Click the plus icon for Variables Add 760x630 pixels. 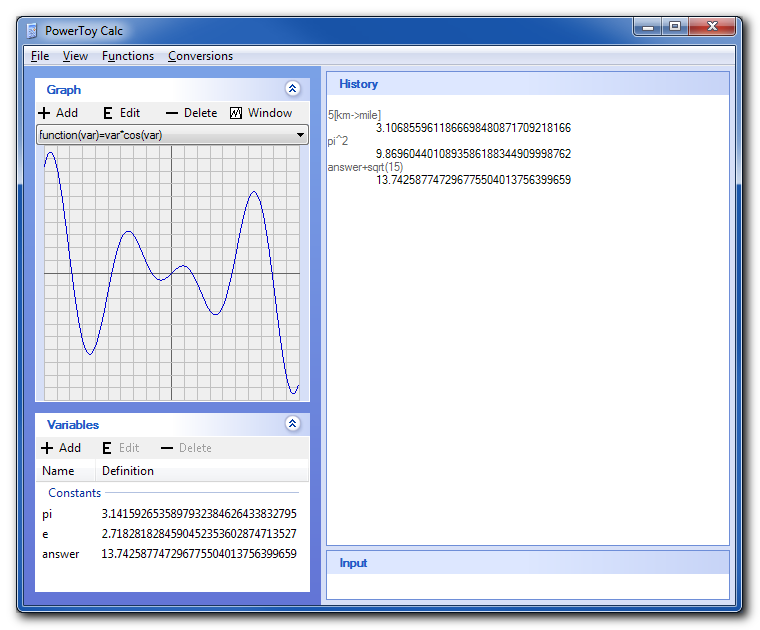(x=47, y=448)
